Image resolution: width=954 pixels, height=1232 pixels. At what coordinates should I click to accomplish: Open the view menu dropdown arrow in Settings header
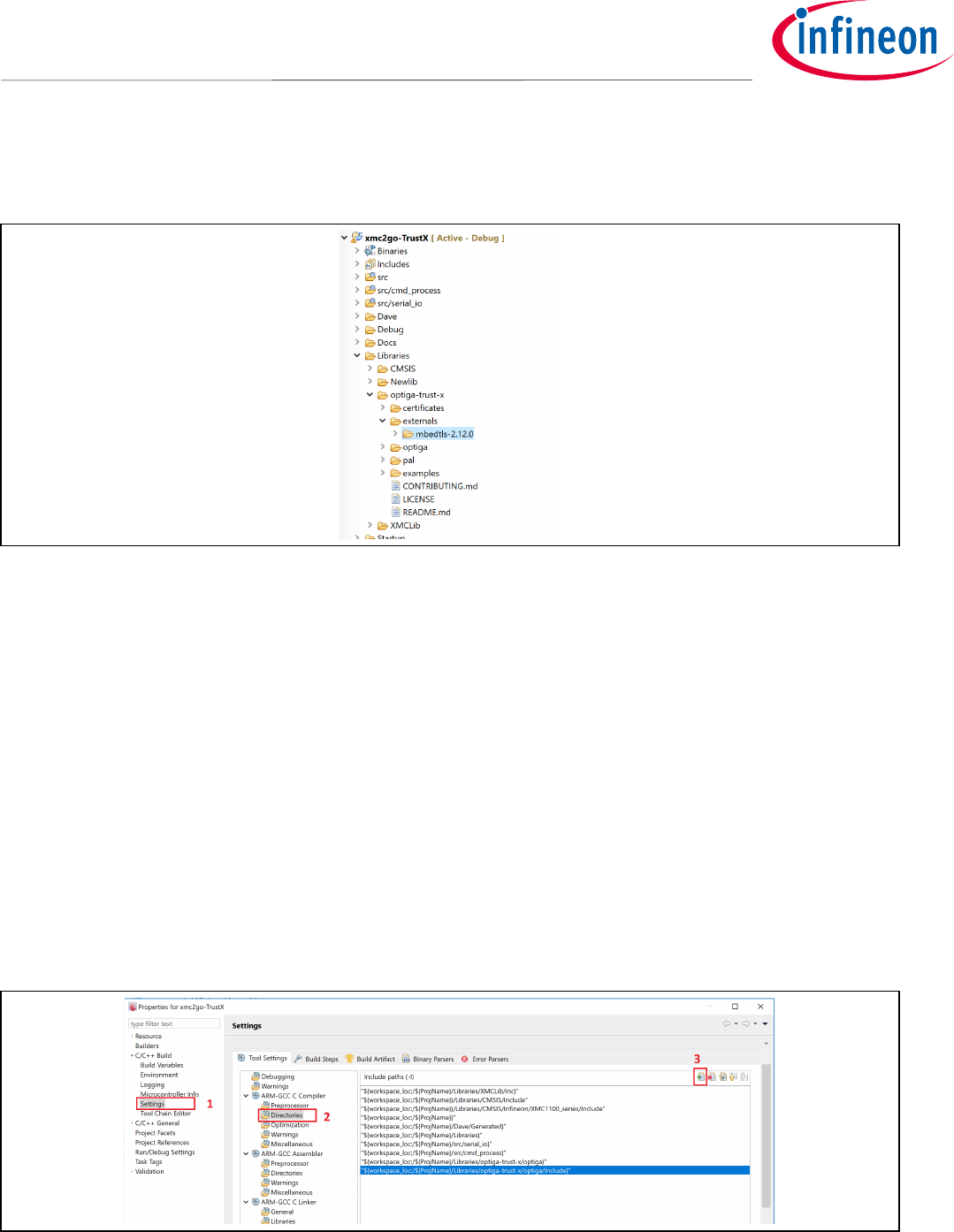point(765,1023)
